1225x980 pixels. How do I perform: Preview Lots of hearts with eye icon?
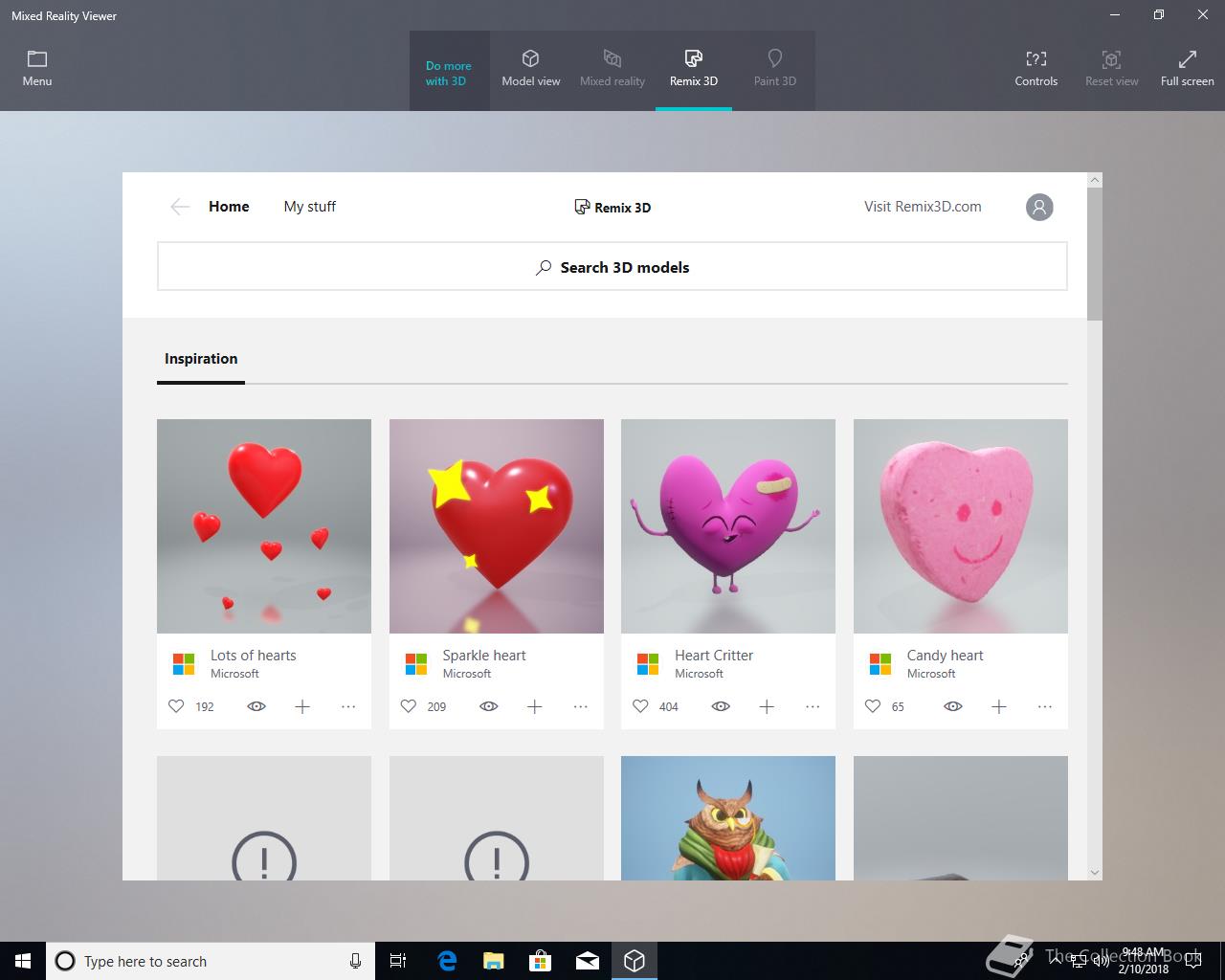tap(256, 706)
